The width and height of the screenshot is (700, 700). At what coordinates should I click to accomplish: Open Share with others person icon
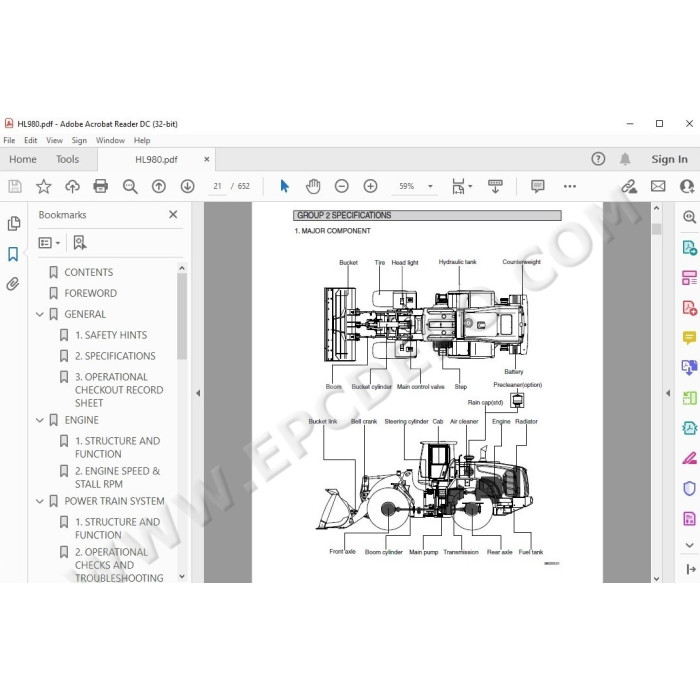click(x=687, y=186)
